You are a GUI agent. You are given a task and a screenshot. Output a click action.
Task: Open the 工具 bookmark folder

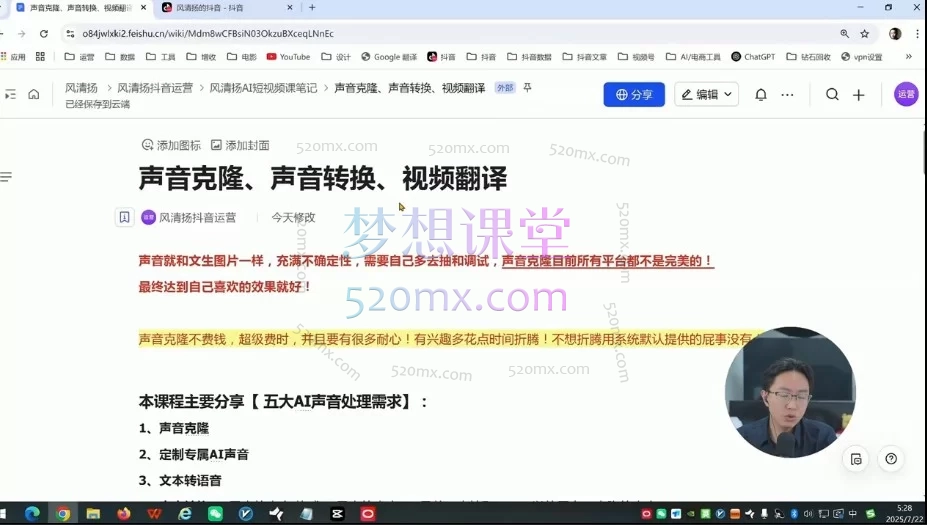point(161,57)
